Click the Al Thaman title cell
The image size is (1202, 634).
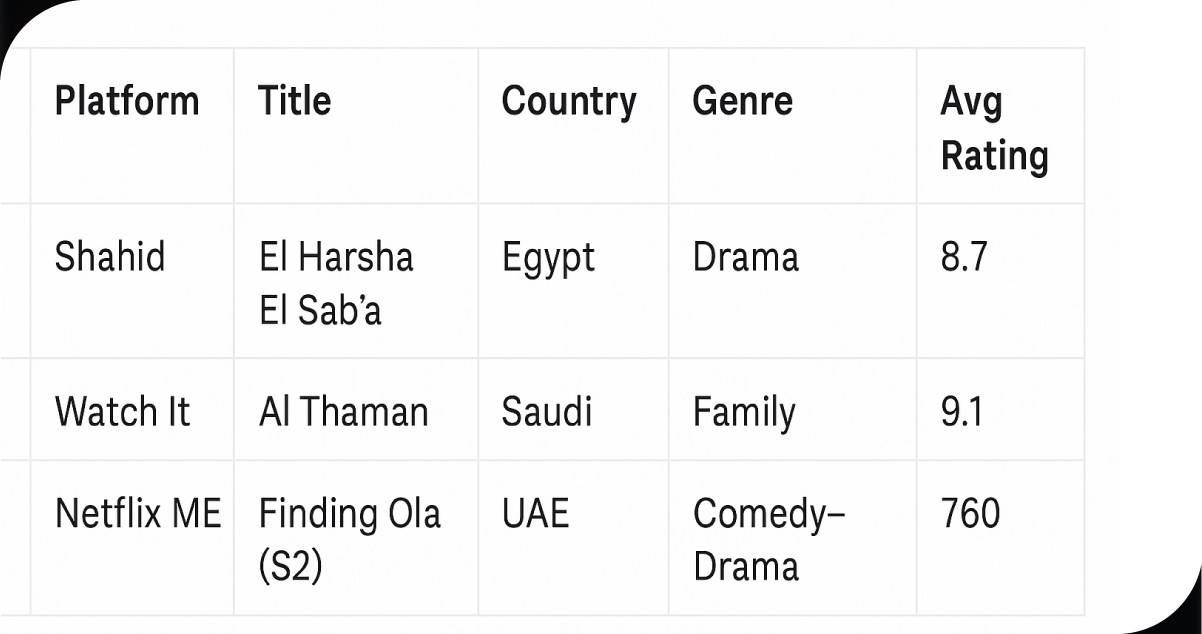pos(343,412)
